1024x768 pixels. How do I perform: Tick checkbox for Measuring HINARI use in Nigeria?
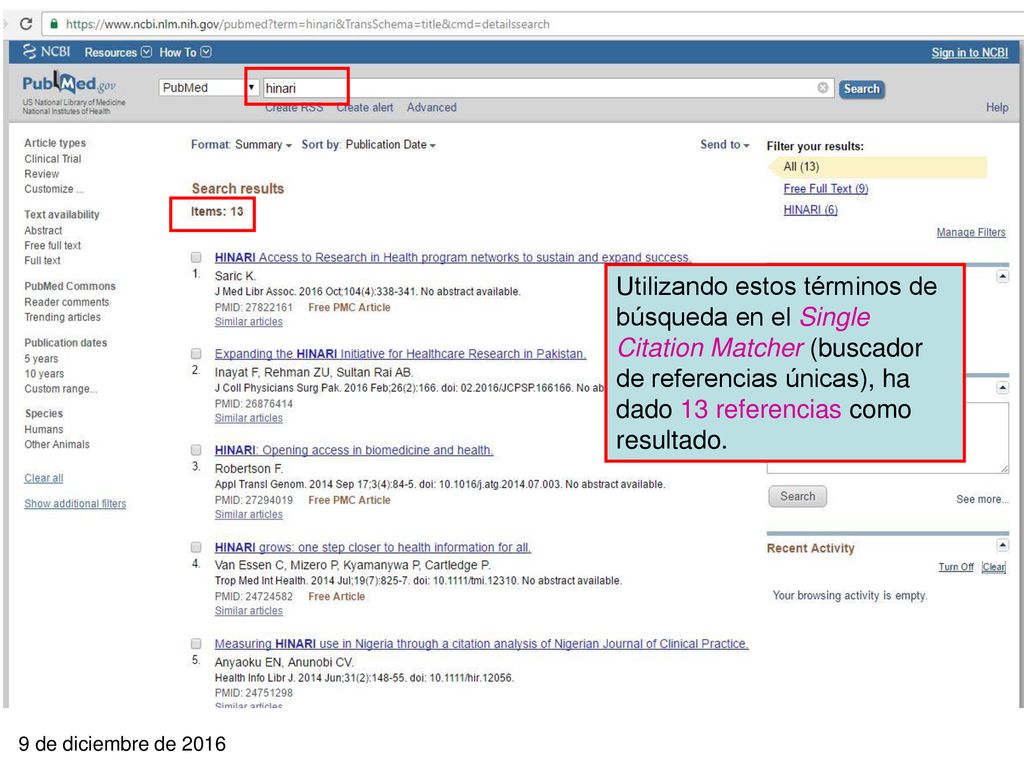pyautogui.click(x=196, y=644)
